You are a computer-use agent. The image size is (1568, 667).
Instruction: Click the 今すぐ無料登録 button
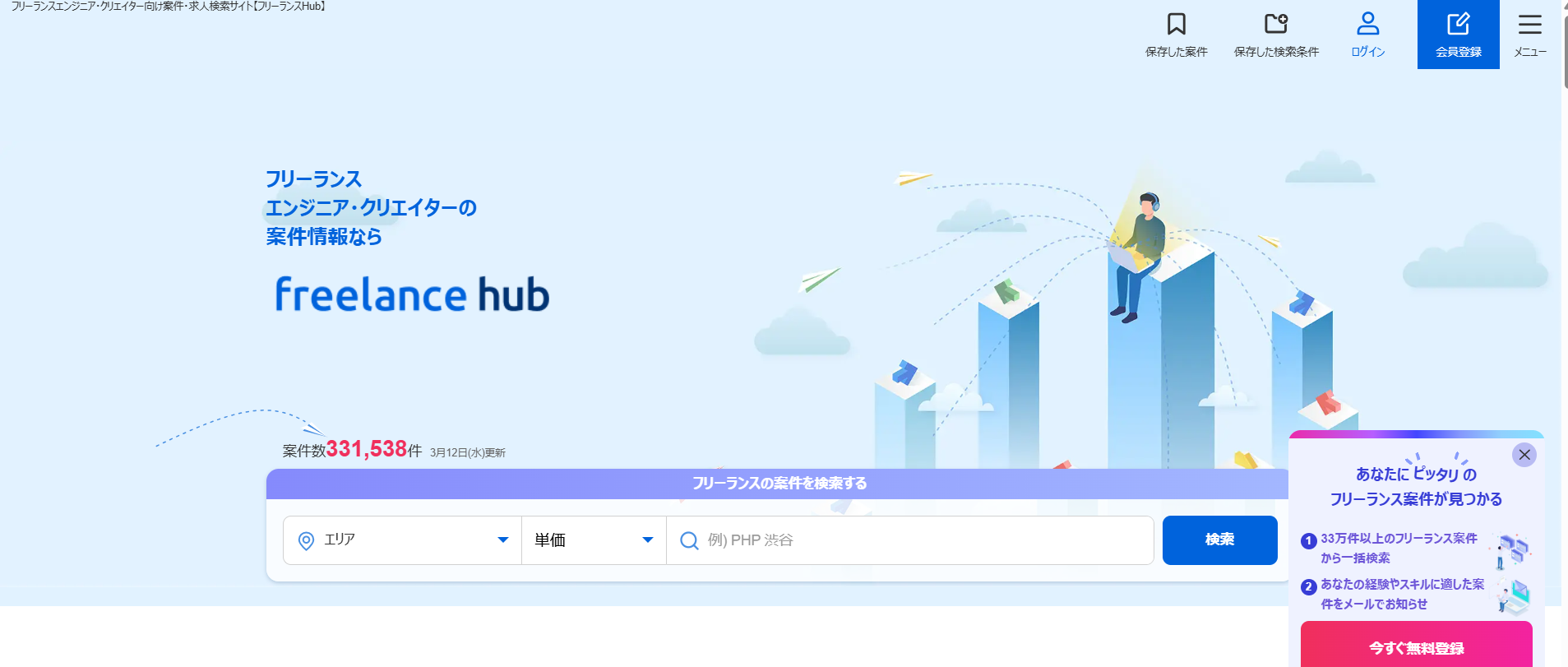tap(1416, 647)
